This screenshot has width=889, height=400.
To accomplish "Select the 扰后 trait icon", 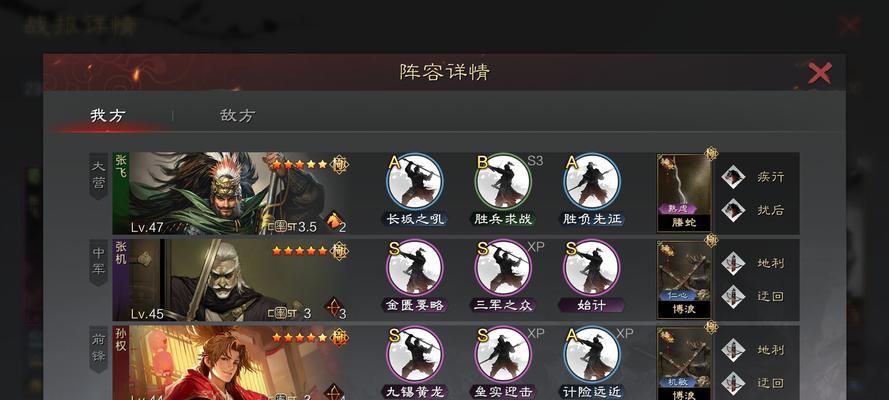I will [x=733, y=210].
